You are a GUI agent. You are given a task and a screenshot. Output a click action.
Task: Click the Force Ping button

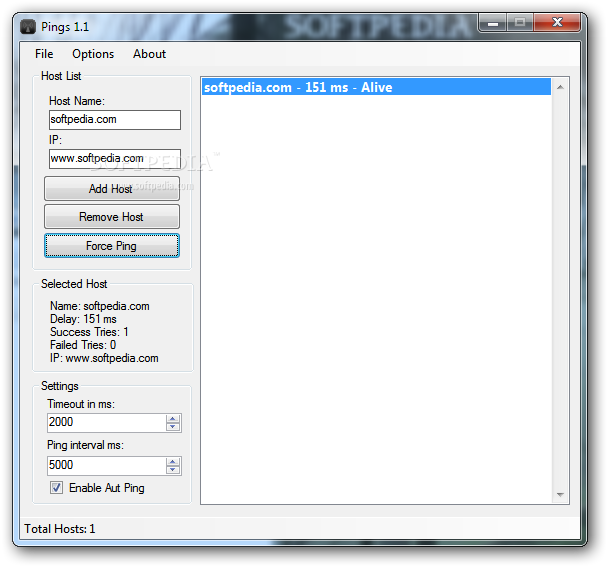[x=112, y=245]
